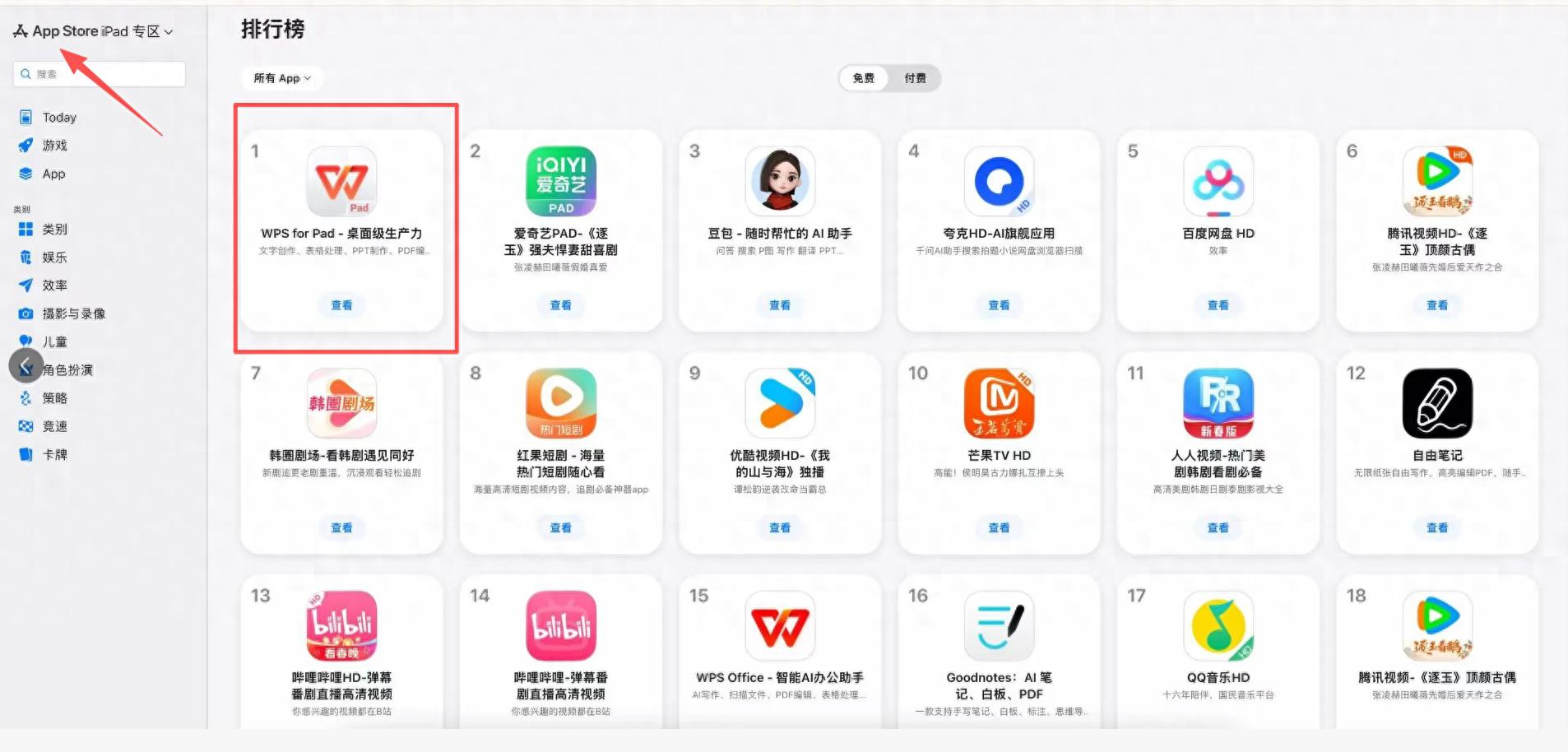Open the 芒果TV HD app icon
The image size is (1568, 752).
pos(999,403)
